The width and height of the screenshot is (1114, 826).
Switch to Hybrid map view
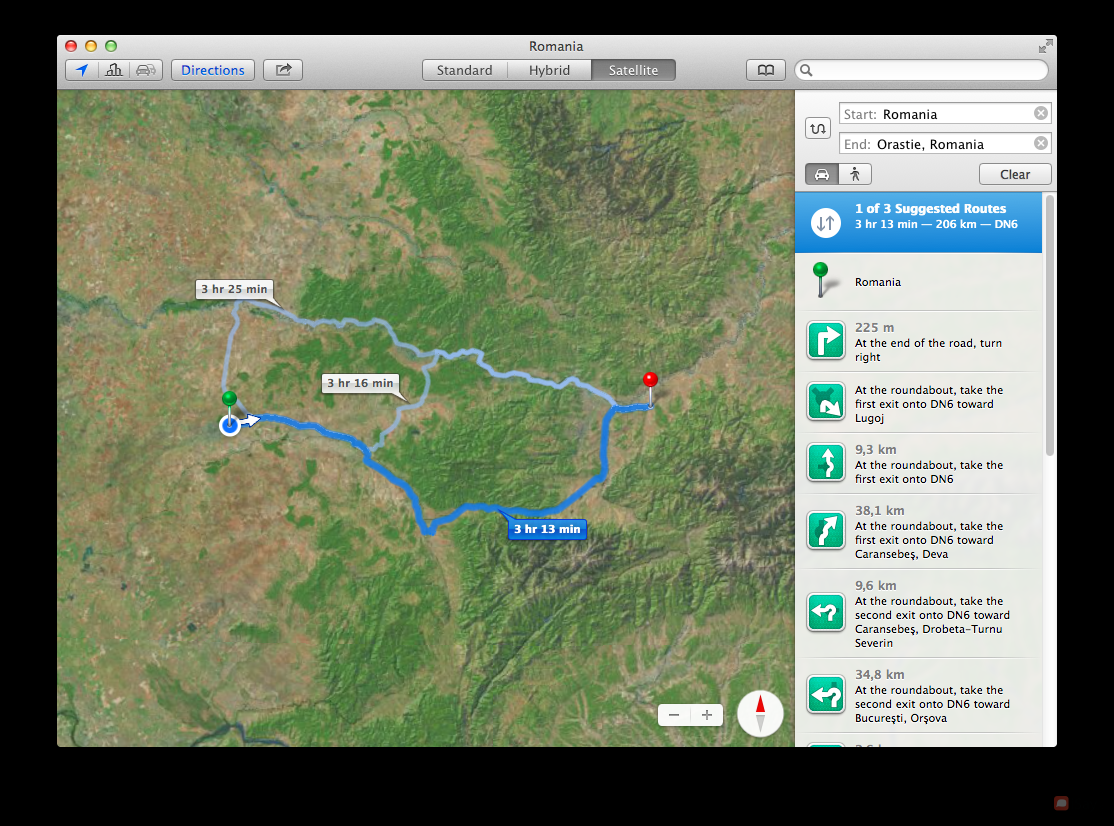pyautogui.click(x=549, y=70)
